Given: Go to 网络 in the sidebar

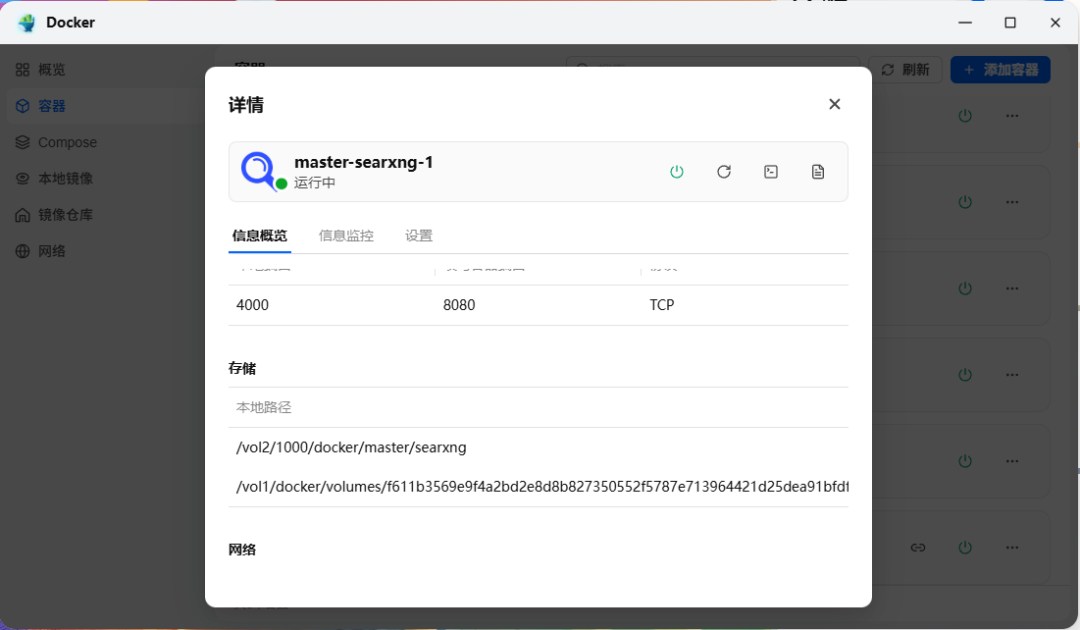Looking at the screenshot, I should click(52, 251).
